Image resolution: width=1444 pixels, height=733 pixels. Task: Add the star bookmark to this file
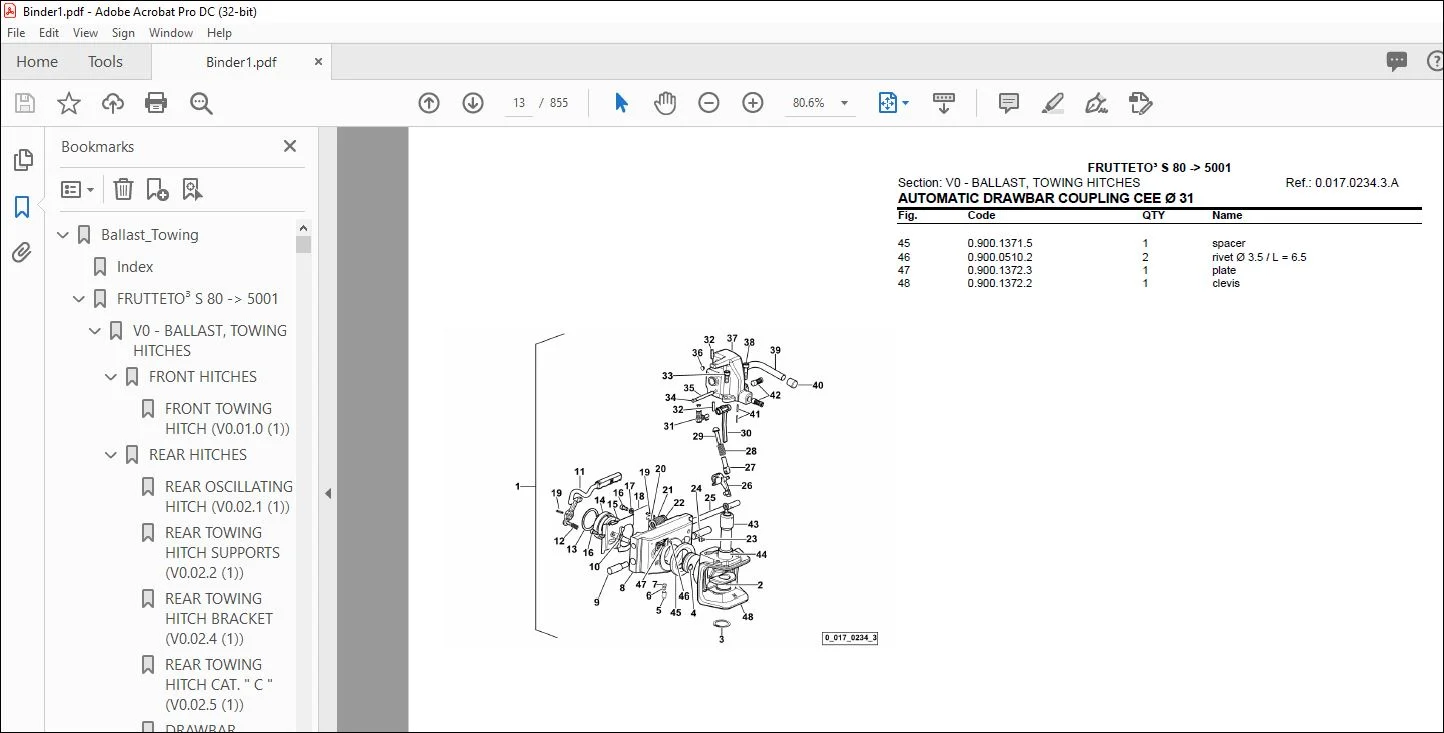[69, 103]
